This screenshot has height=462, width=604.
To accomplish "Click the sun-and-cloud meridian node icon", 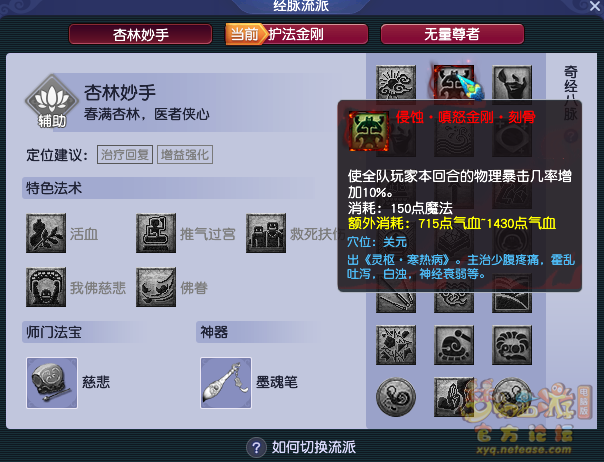I will click(x=396, y=83).
